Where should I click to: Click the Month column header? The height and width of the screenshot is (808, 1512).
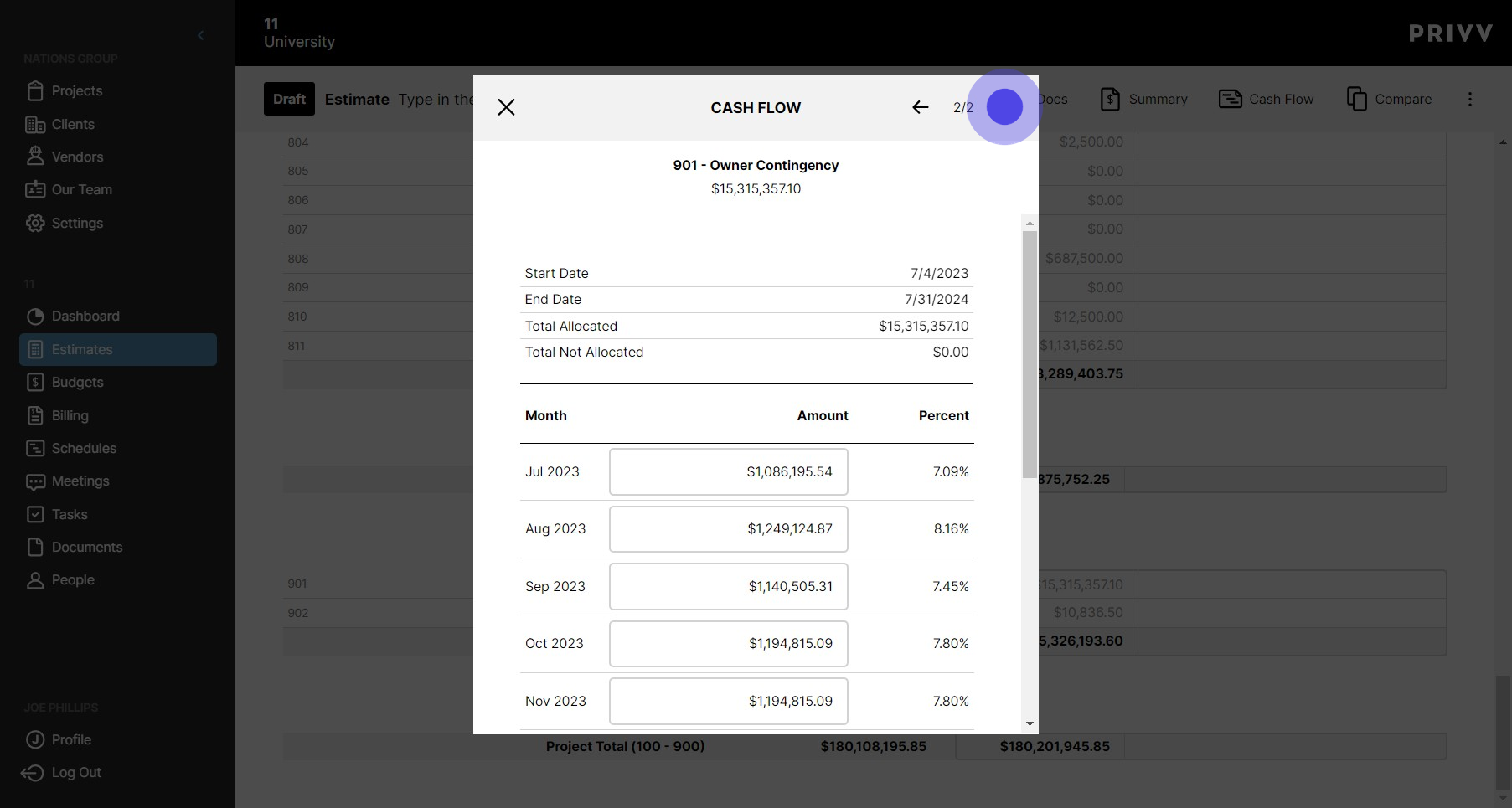click(x=546, y=415)
